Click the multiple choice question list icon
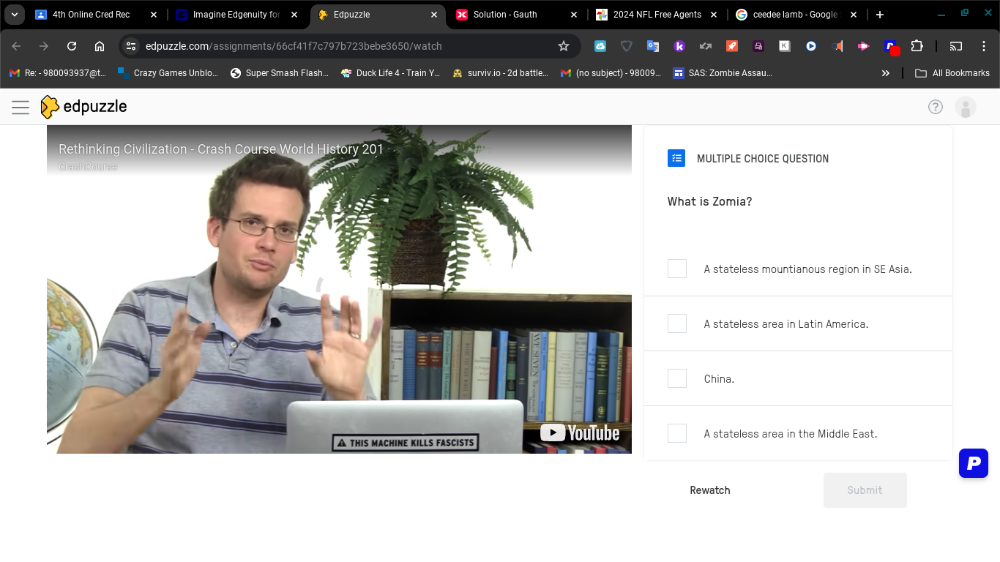 [676, 158]
